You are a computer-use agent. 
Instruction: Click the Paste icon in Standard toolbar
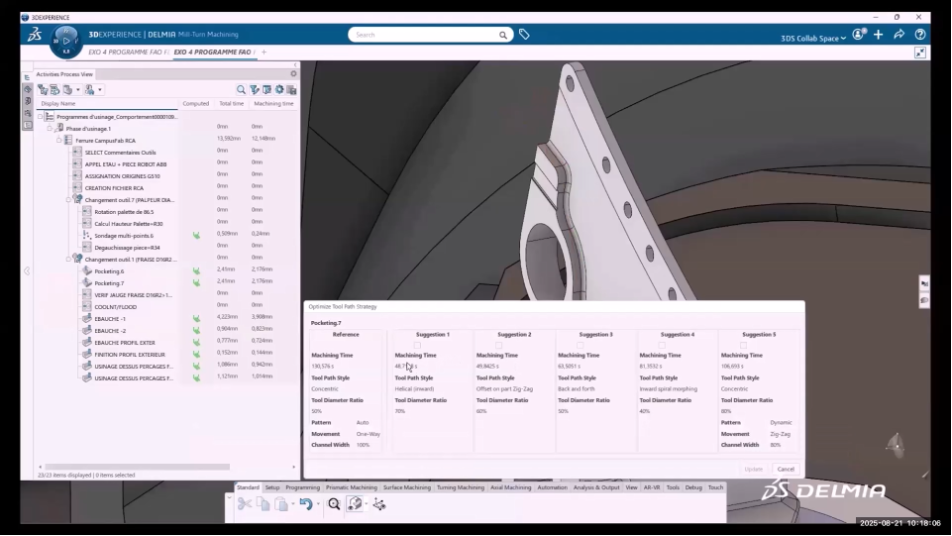pyautogui.click(x=281, y=504)
